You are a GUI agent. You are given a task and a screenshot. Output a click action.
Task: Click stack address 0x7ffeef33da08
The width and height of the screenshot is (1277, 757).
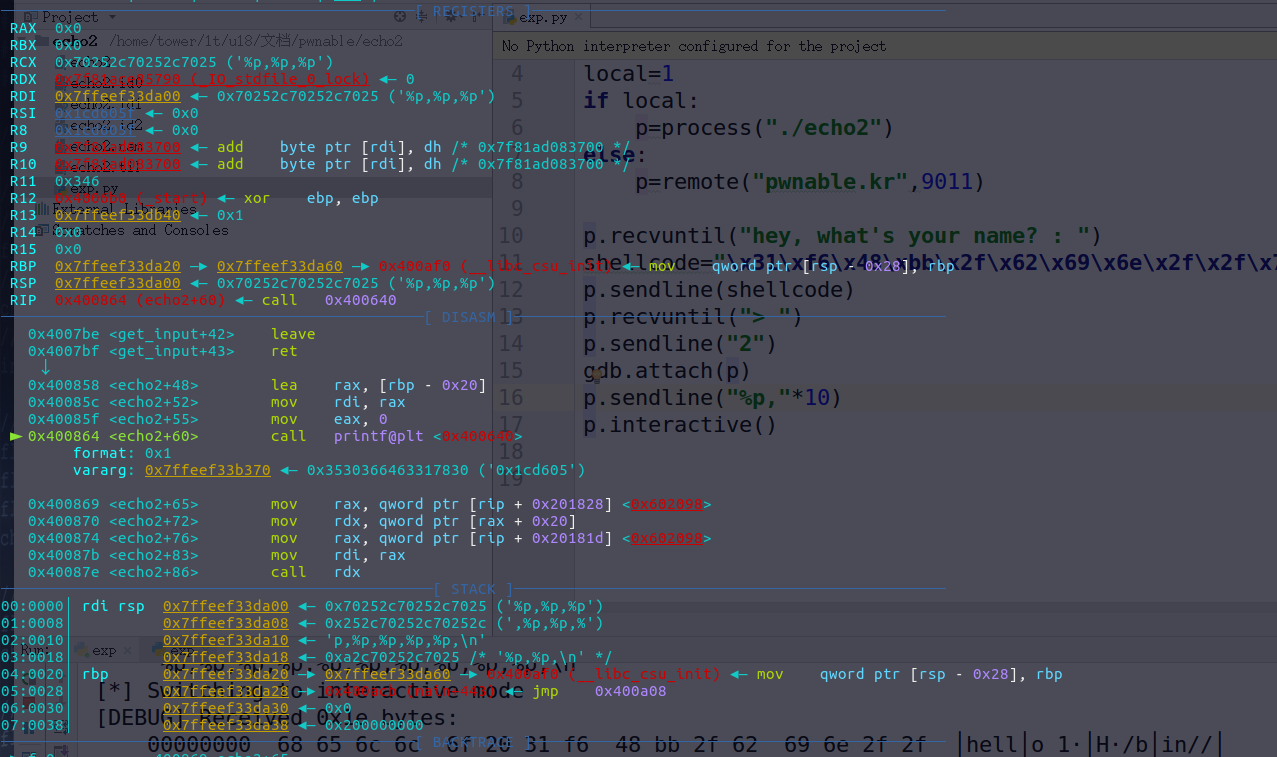[x=225, y=623]
